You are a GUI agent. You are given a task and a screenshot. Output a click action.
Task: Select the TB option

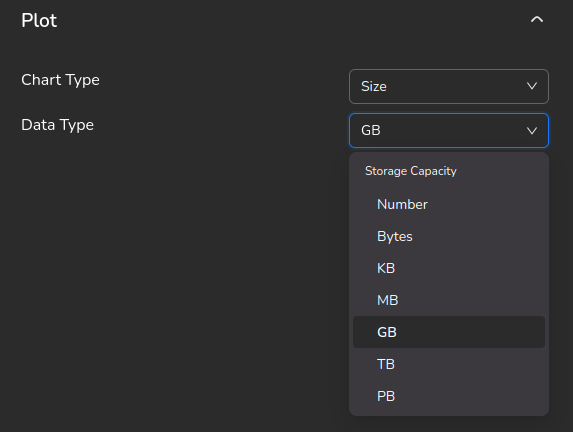[449, 364]
